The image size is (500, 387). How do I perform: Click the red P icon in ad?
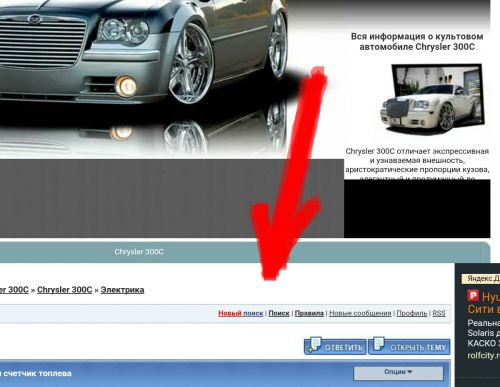click(x=473, y=296)
